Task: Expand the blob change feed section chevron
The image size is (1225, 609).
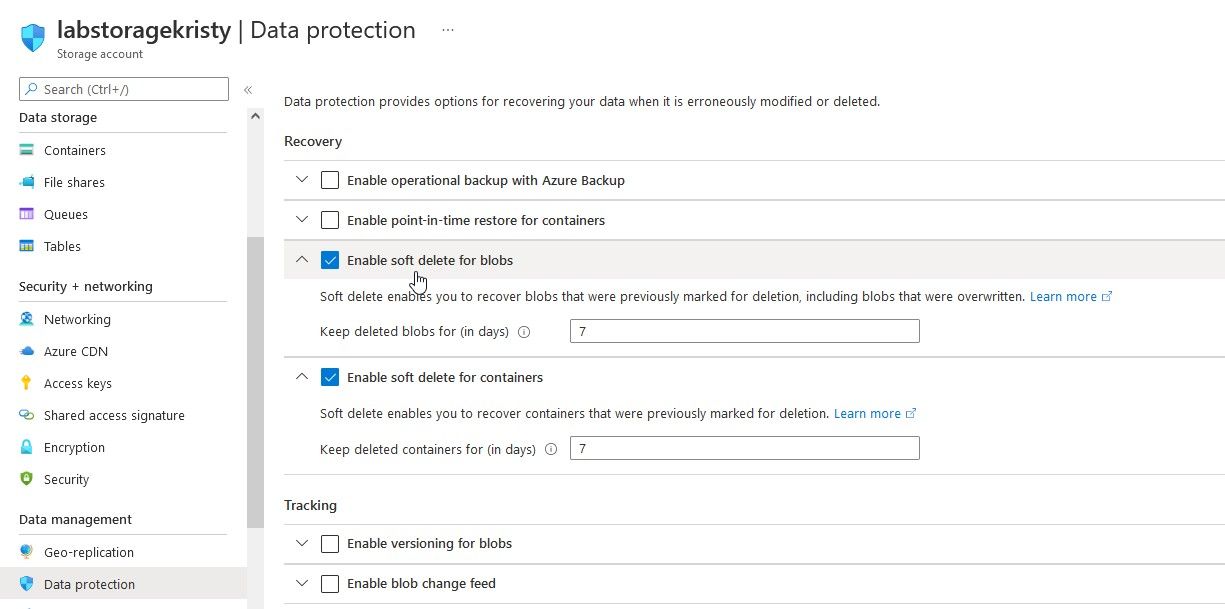Action: pyautogui.click(x=302, y=584)
